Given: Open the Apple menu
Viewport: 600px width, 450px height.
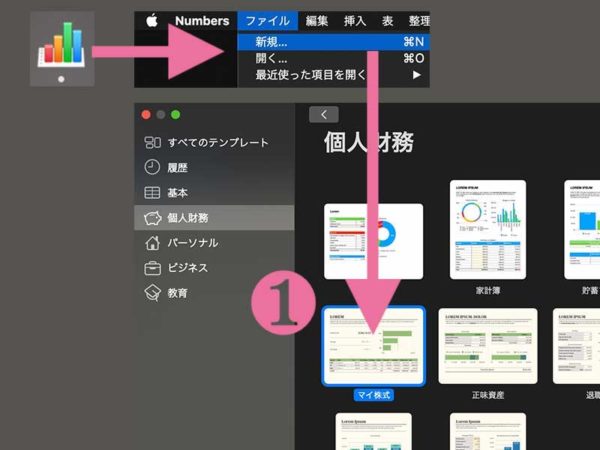Looking at the screenshot, I should 152,21.
